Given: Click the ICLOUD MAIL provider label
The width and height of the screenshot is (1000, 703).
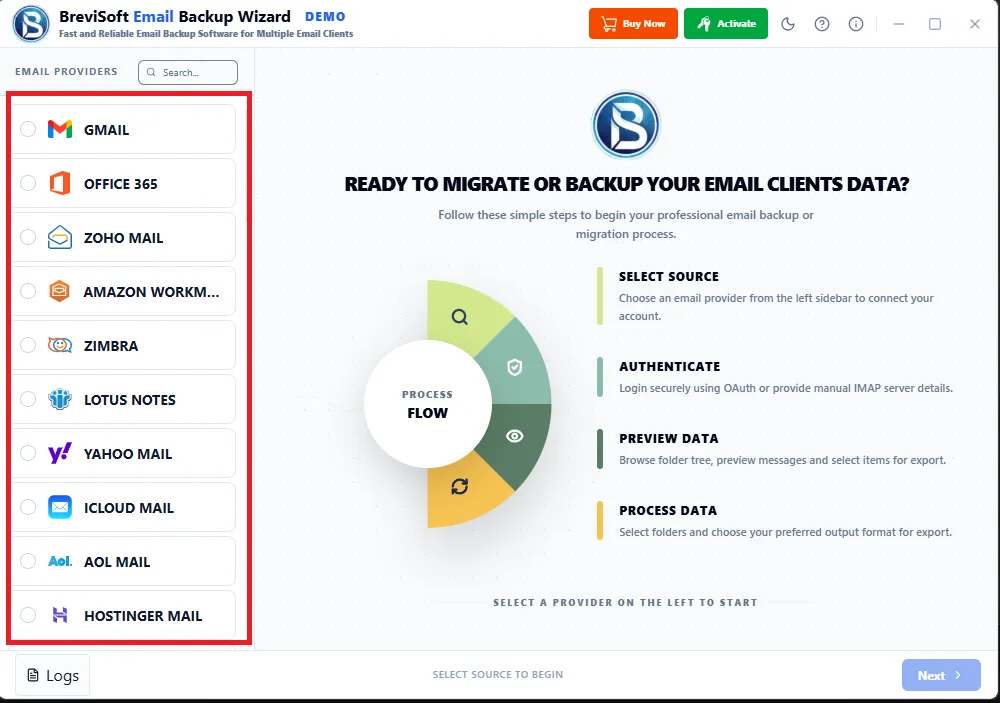Looking at the screenshot, I should 129,508.
